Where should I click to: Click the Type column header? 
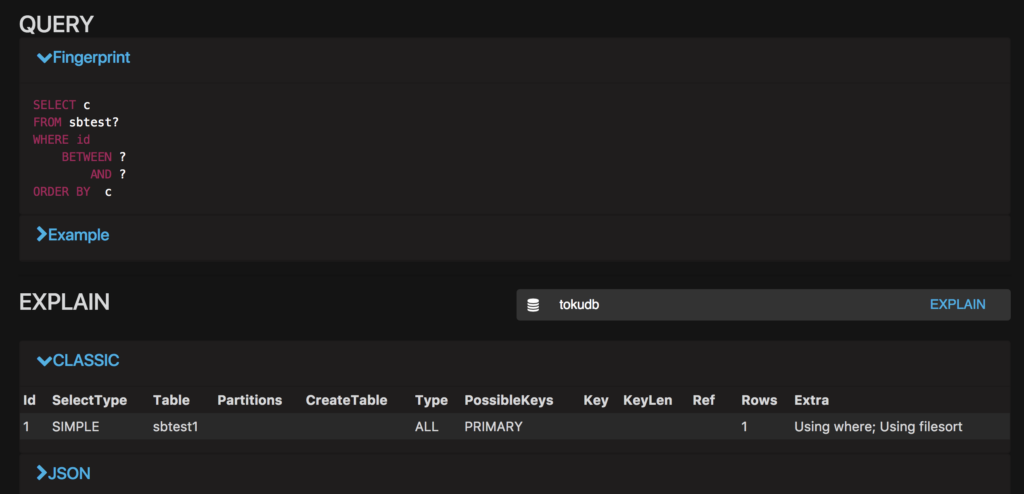click(431, 400)
